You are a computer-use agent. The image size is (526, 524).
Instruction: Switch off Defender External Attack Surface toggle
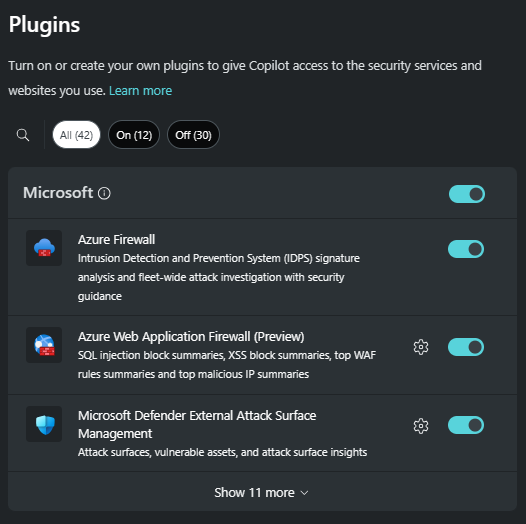466,425
